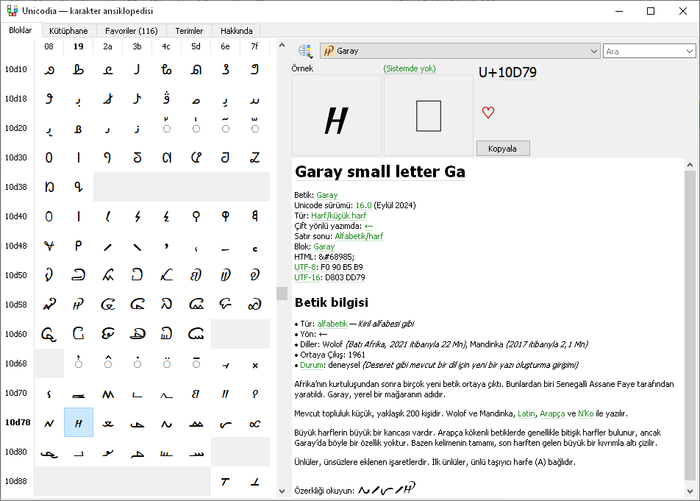Add character to favorites with heart icon
Screen dimensions: 700x501
pyautogui.click(x=488, y=112)
